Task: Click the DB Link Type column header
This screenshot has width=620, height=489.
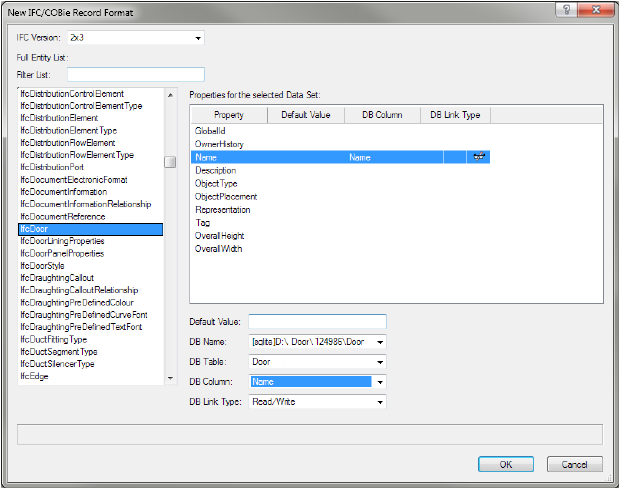Action: point(455,115)
